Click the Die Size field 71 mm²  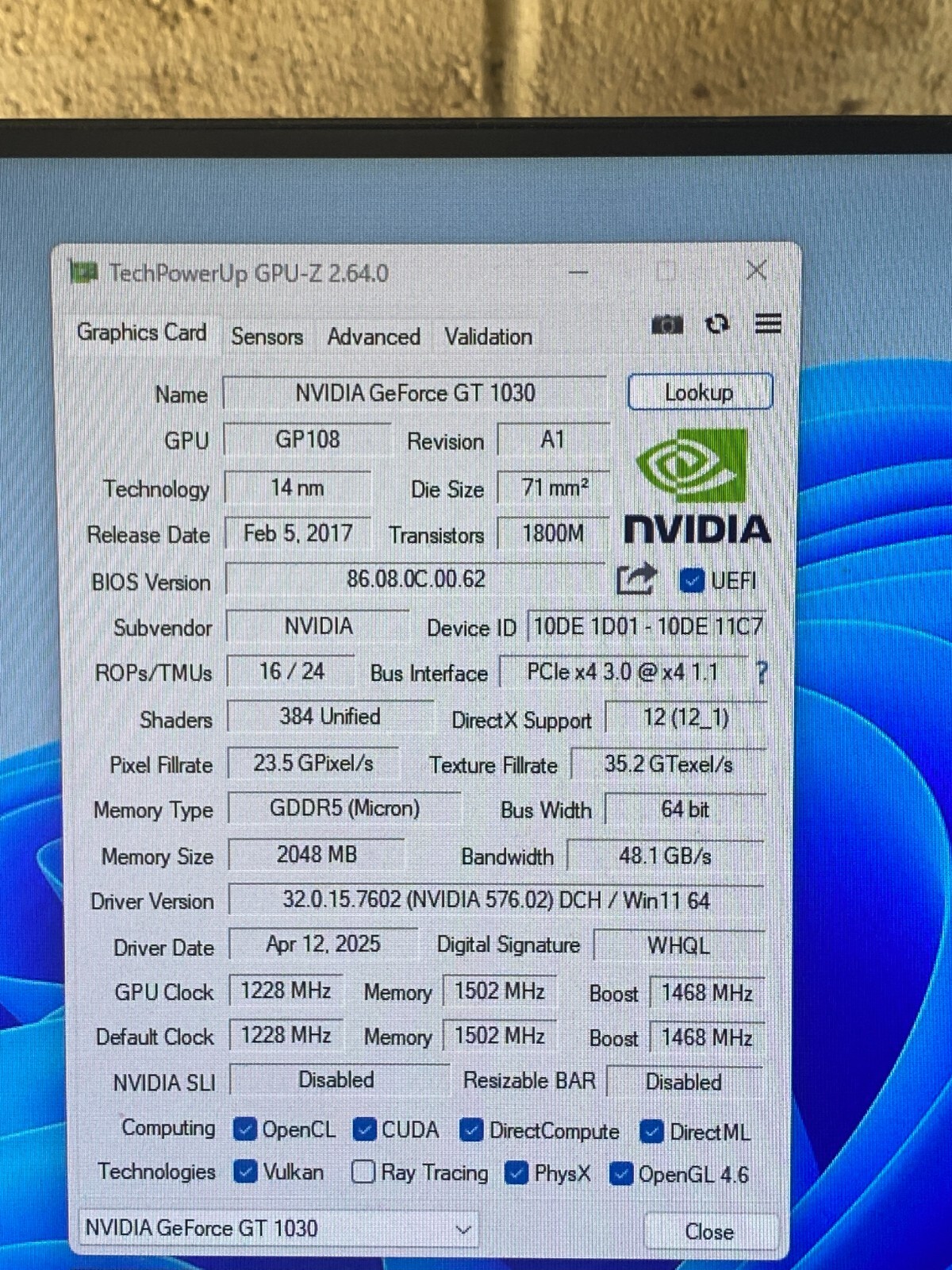[x=554, y=487]
